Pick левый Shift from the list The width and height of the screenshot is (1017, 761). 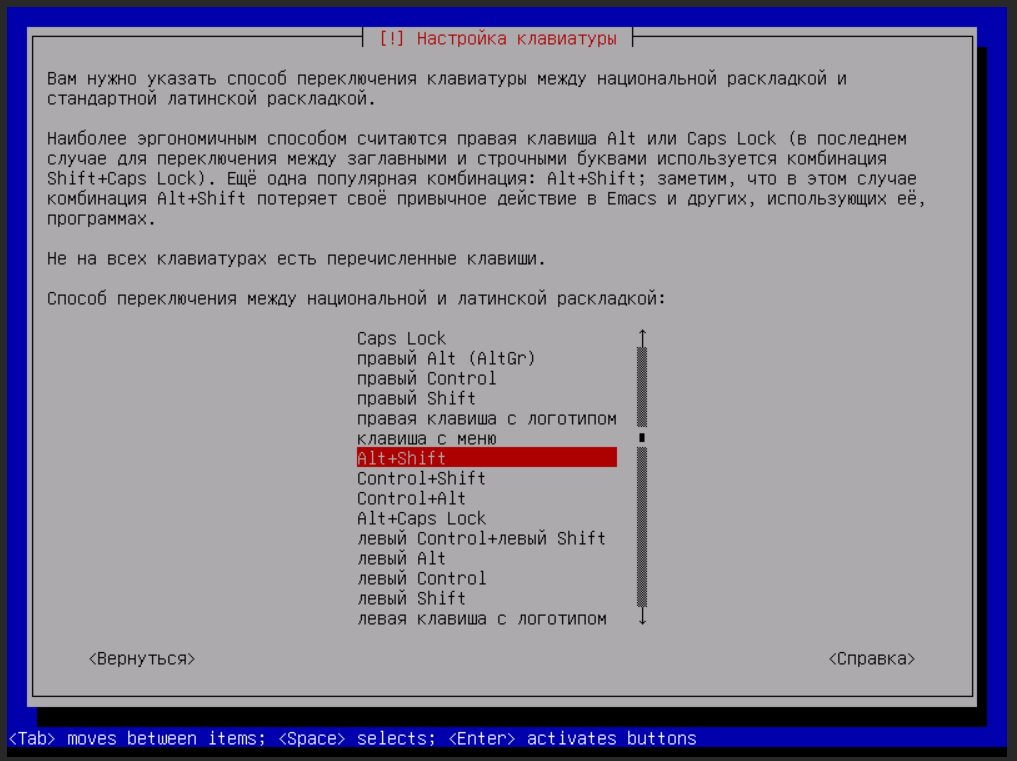point(411,599)
